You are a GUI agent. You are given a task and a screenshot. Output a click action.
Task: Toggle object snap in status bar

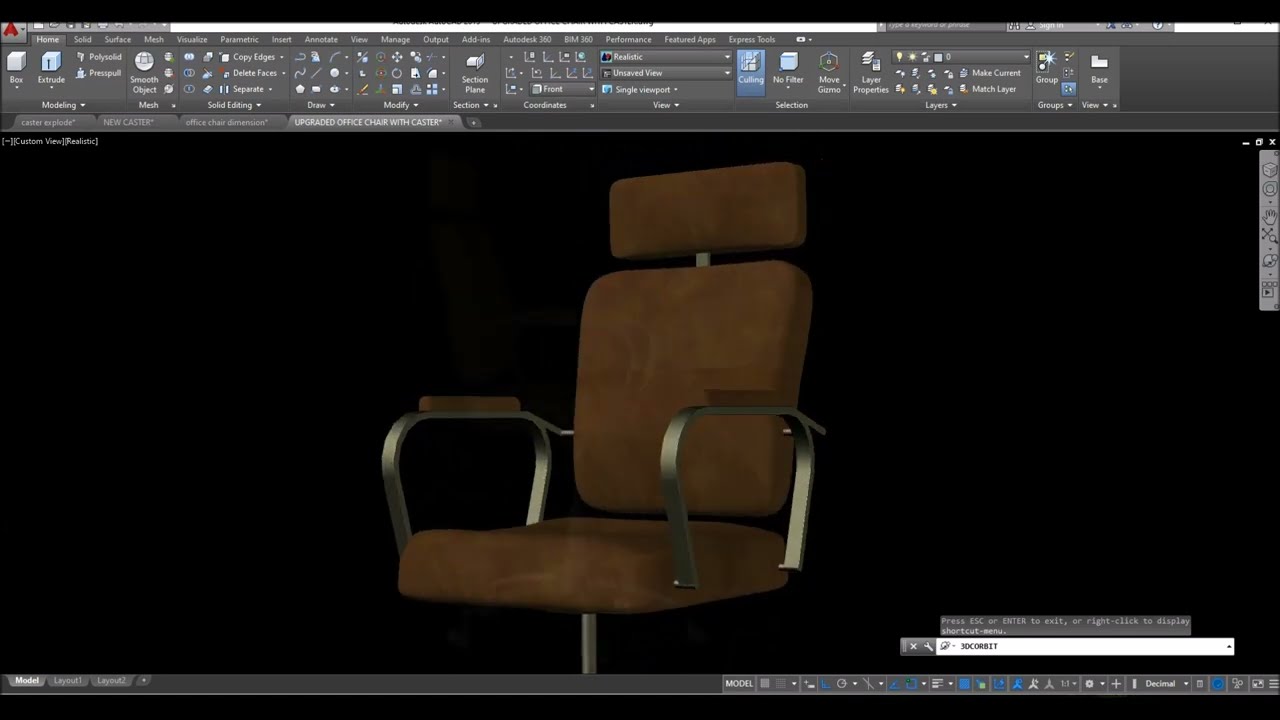tap(910, 684)
